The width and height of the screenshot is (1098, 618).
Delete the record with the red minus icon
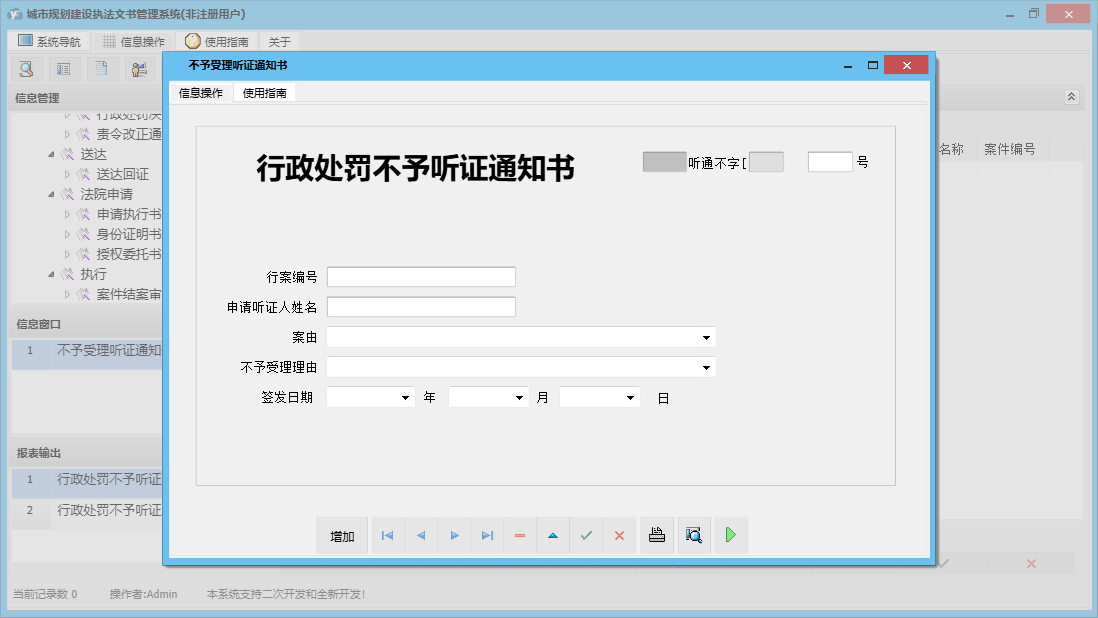click(519, 535)
